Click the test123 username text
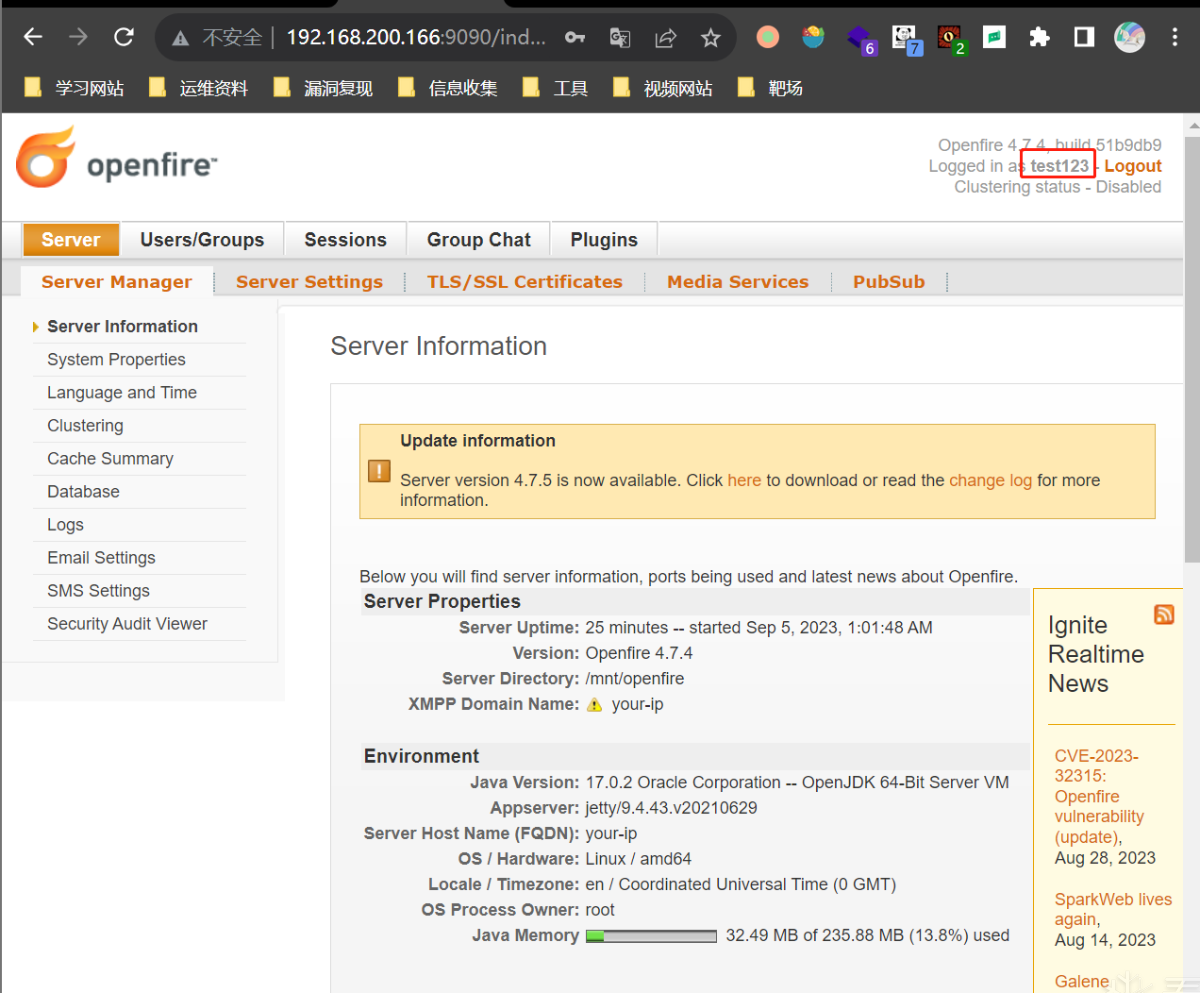 tap(1060, 166)
